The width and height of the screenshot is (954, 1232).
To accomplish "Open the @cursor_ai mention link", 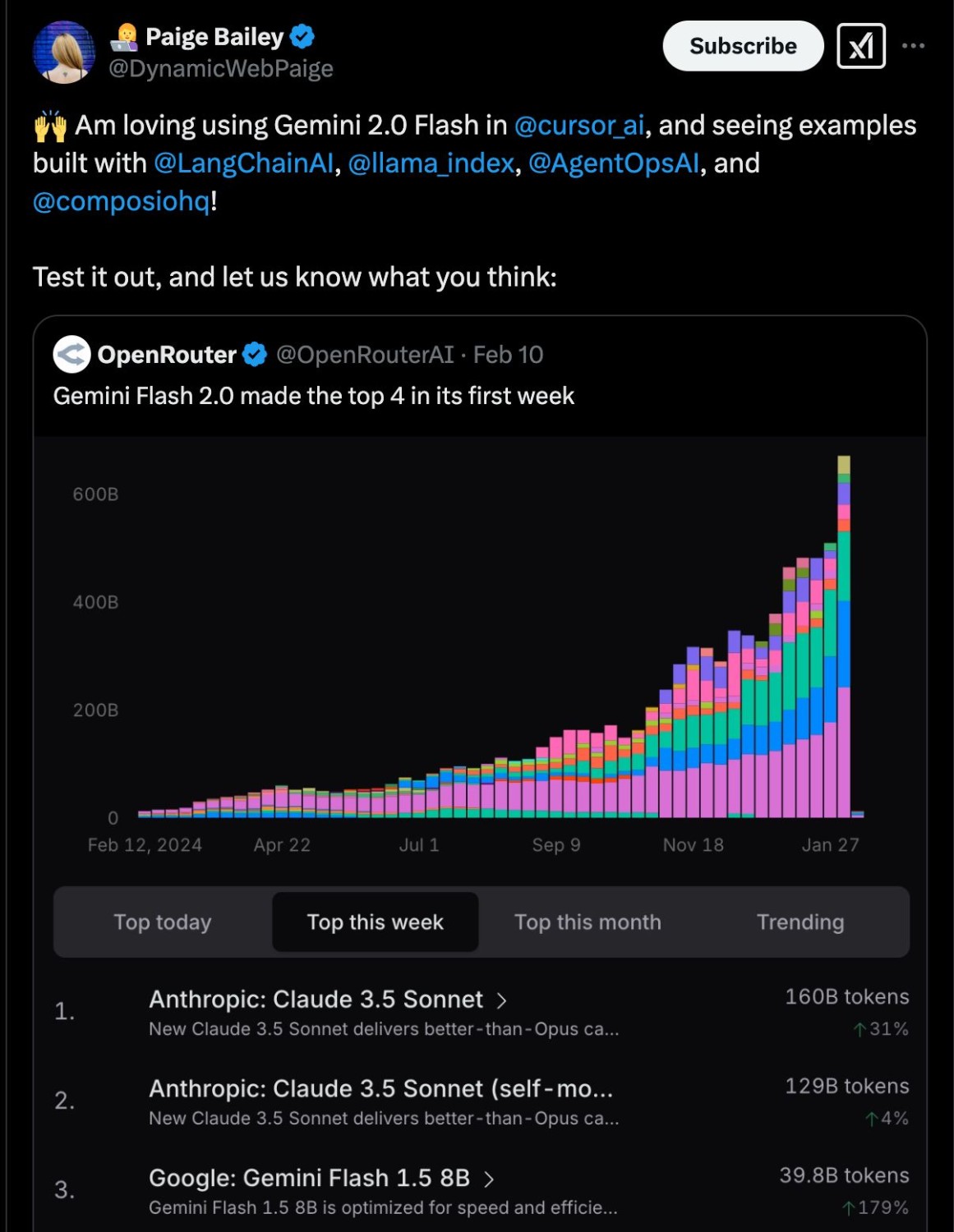I will [x=579, y=126].
